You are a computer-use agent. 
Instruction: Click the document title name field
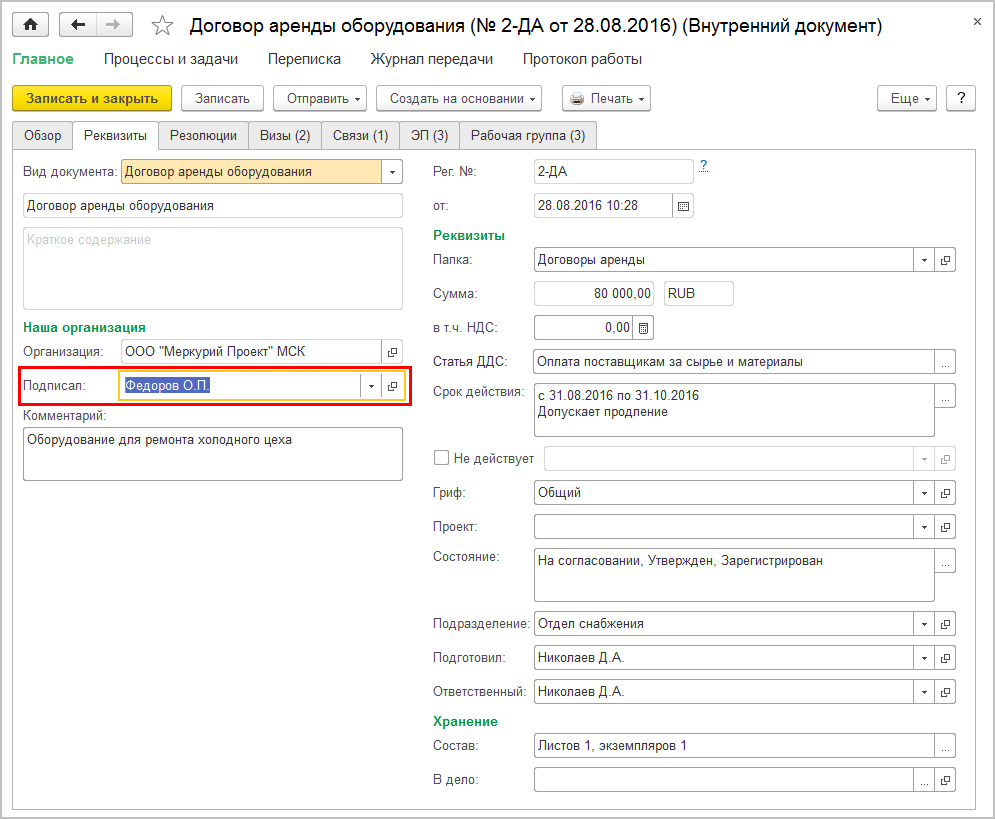click(213, 206)
